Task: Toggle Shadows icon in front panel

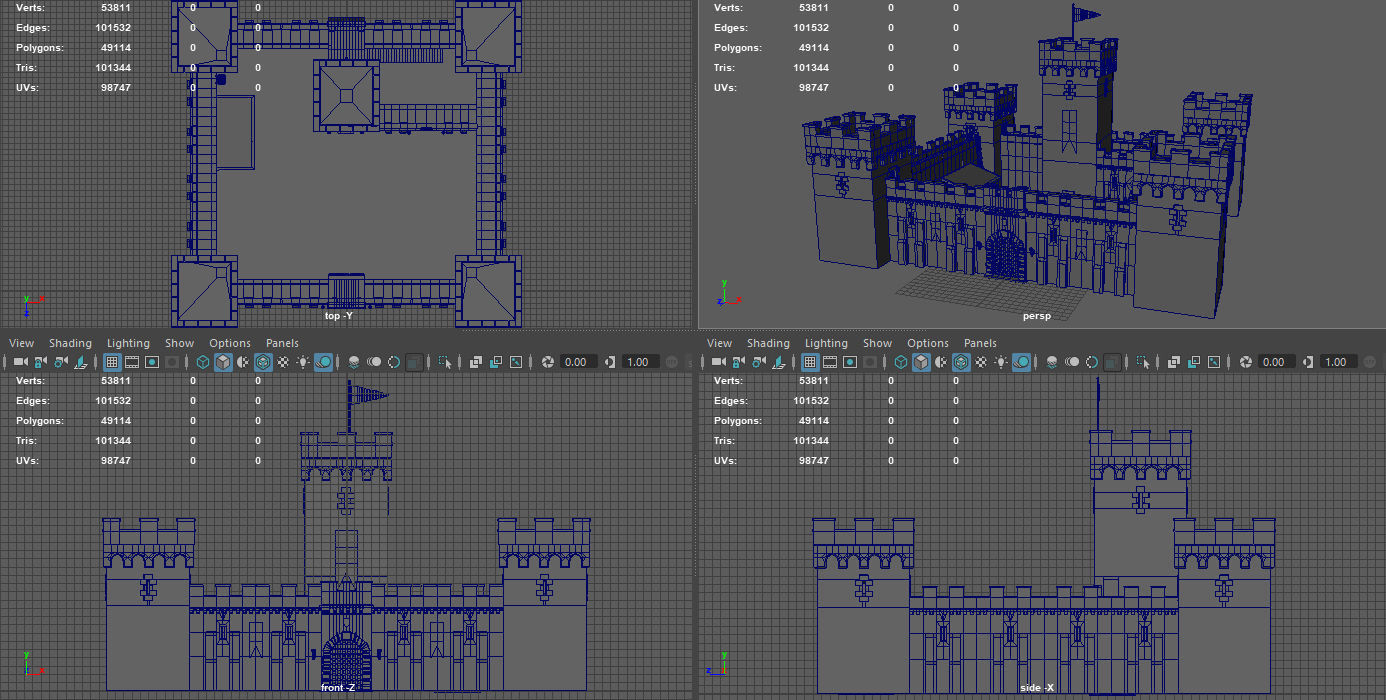Action: pyautogui.click(x=324, y=362)
